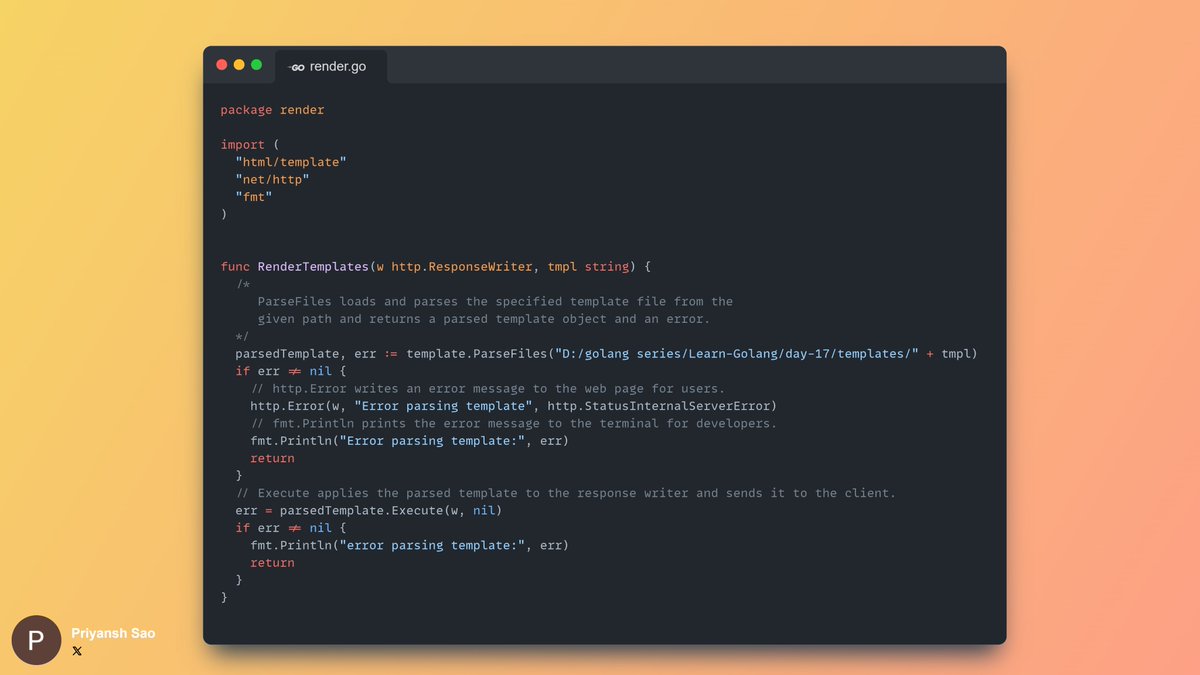
Task: Click the author name Priyansh Sao
Action: [x=113, y=633]
